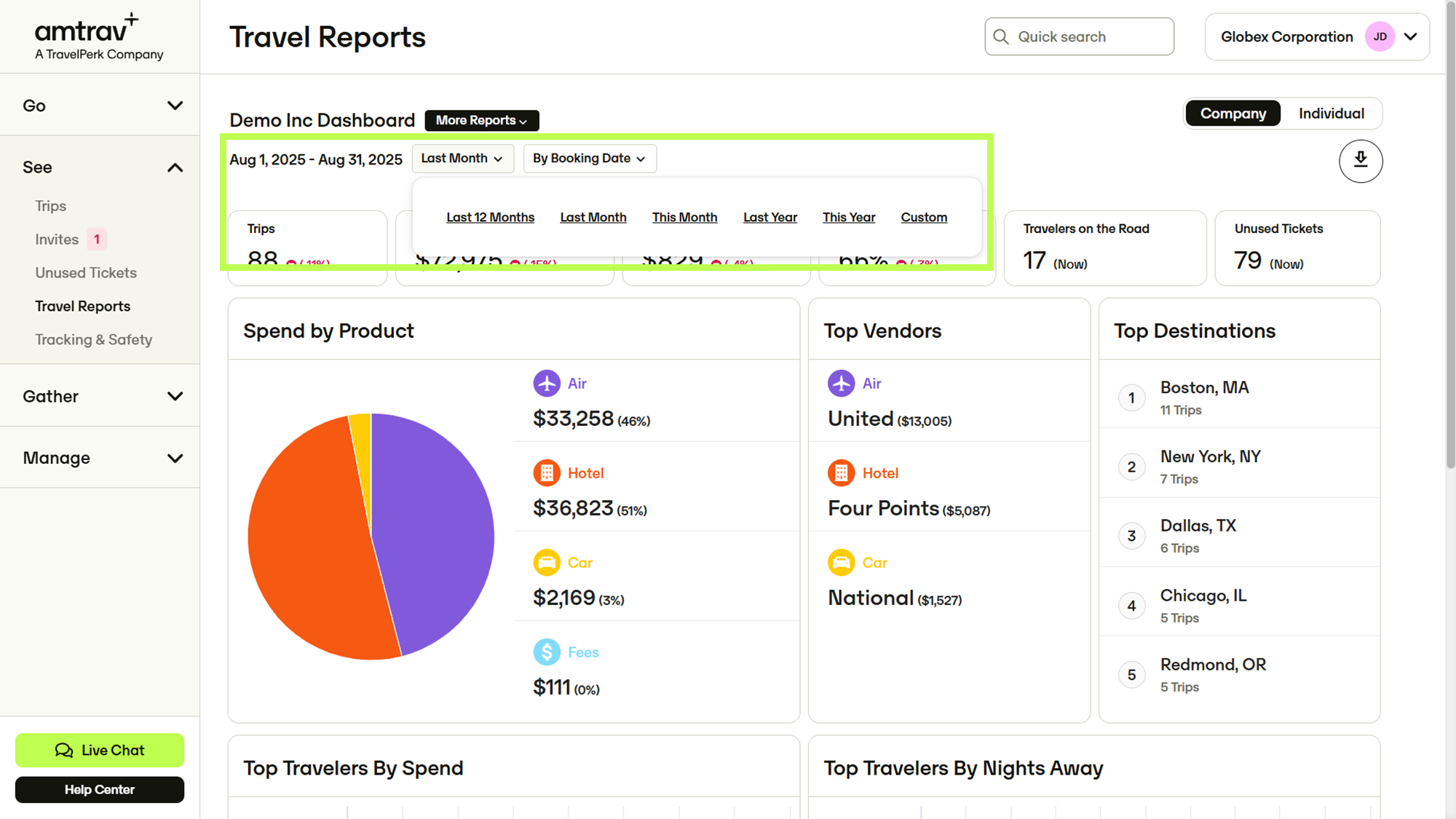Start a Live Chat
The width and height of the screenshot is (1456, 819).
click(100, 750)
